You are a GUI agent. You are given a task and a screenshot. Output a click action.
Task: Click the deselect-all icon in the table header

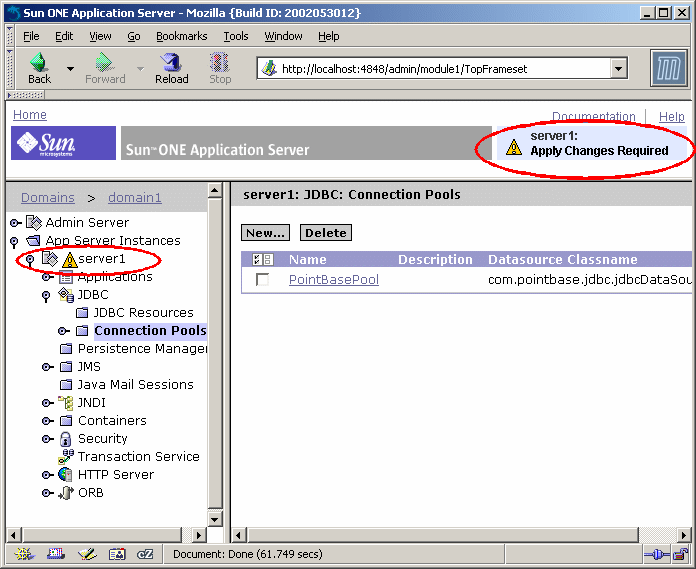268,259
